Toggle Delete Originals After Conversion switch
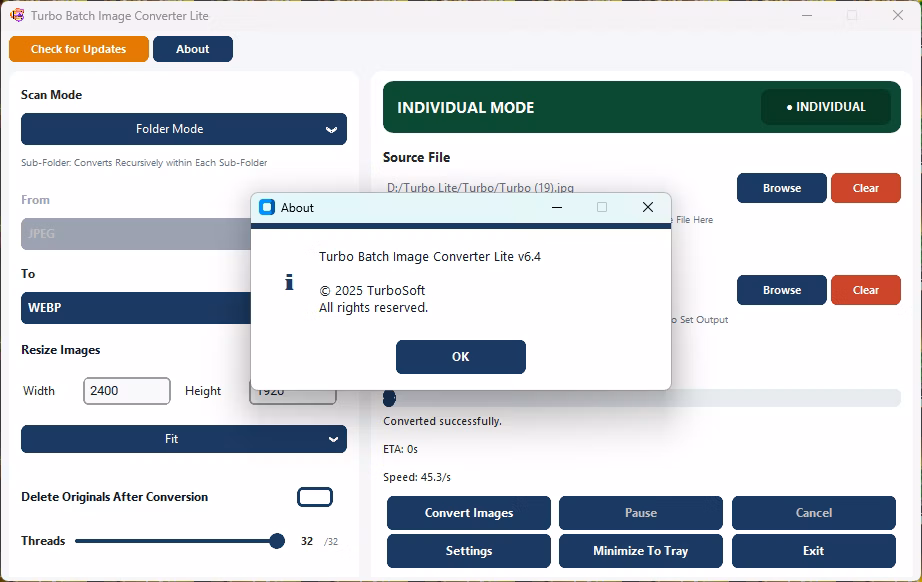This screenshot has height=582, width=922. point(315,497)
